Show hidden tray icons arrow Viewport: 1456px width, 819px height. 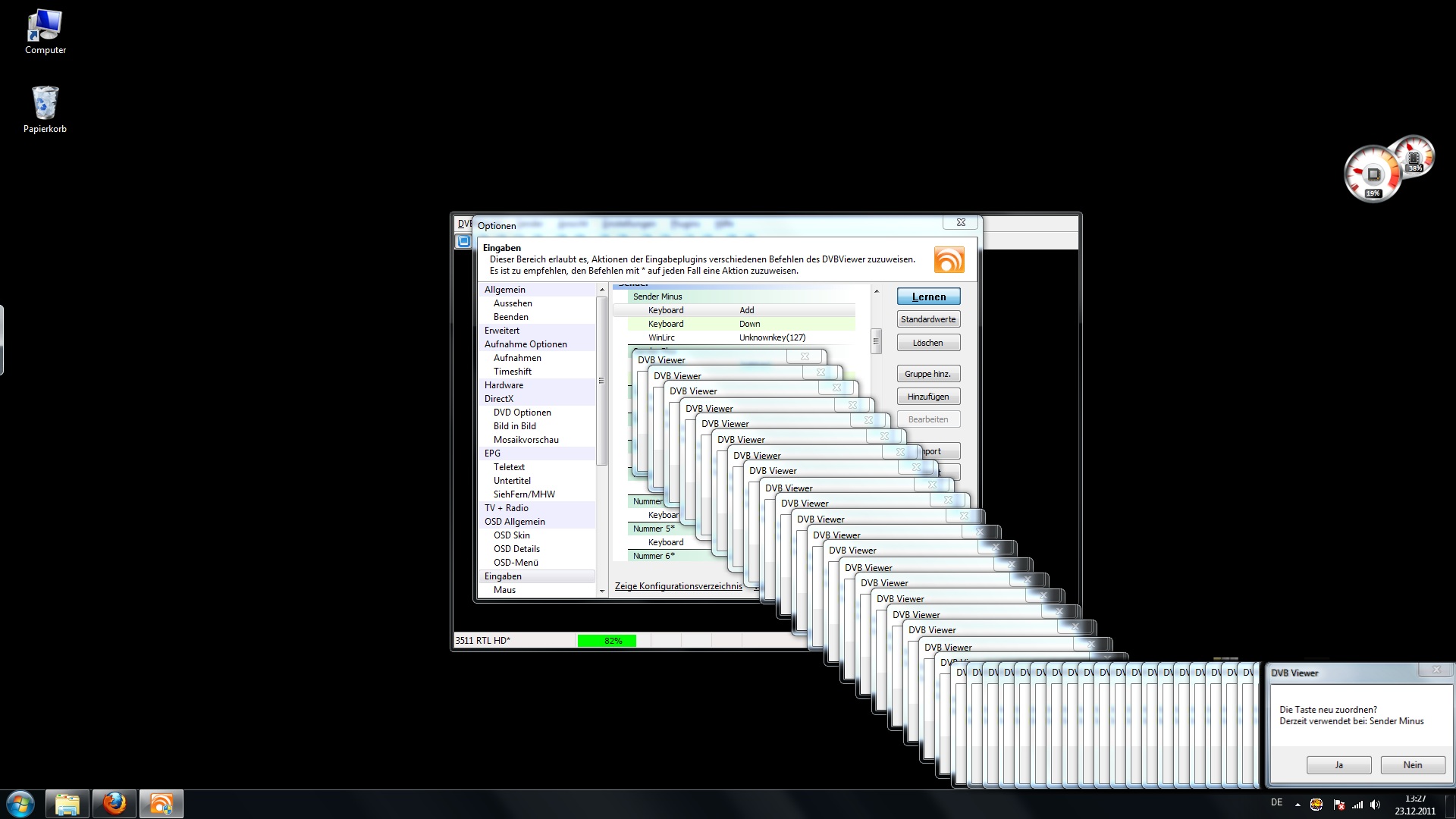(x=1298, y=805)
